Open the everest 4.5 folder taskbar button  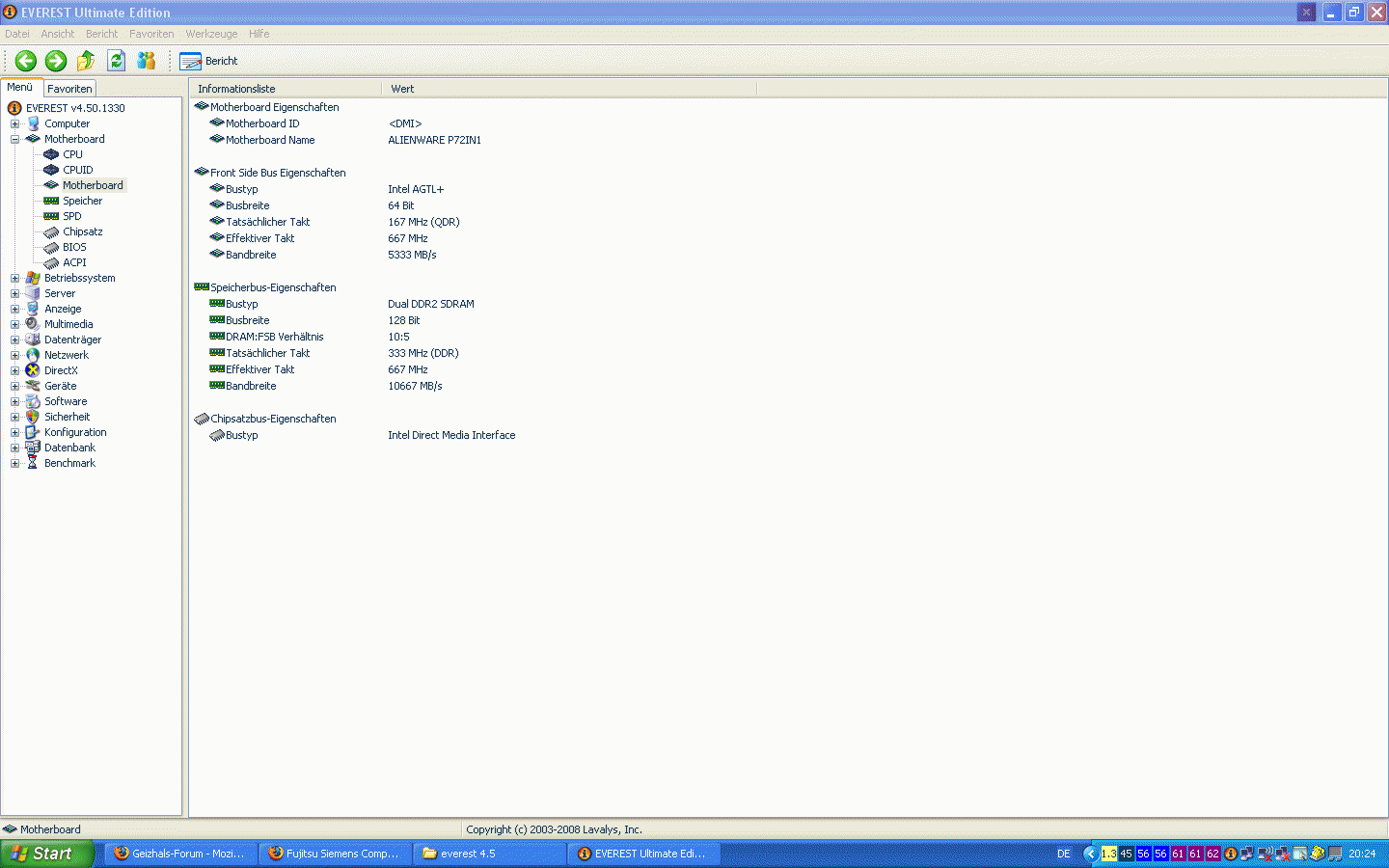click(x=489, y=854)
